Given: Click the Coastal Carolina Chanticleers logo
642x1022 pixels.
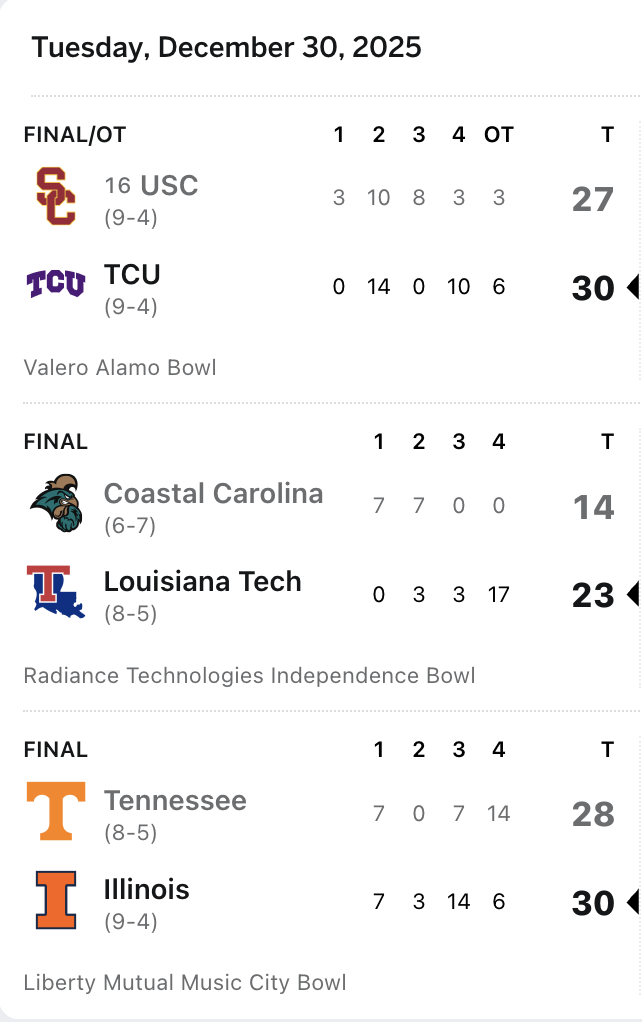Looking at the screenshot, I should 55,504.
